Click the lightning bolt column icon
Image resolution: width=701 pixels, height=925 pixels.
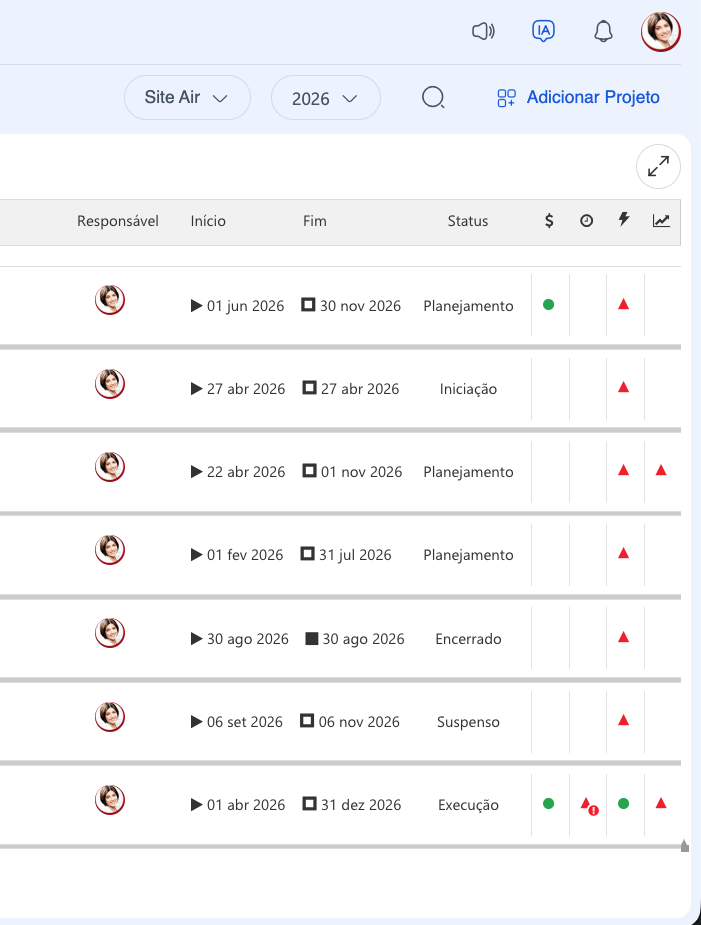click(624, 220)
